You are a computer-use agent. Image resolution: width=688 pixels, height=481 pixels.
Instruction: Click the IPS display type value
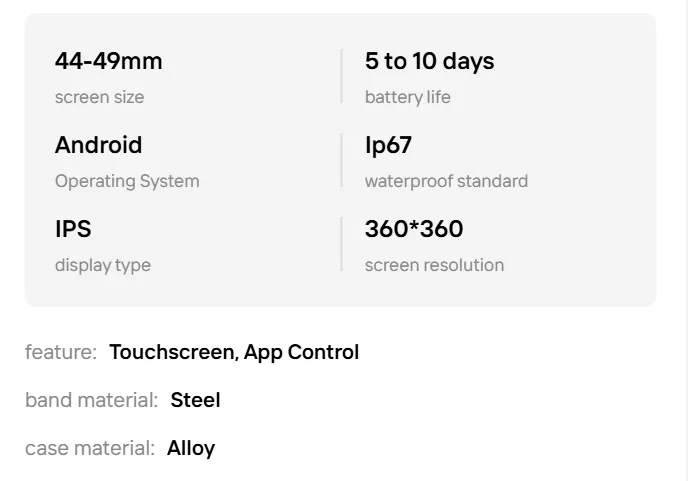(x=73, y=229)
